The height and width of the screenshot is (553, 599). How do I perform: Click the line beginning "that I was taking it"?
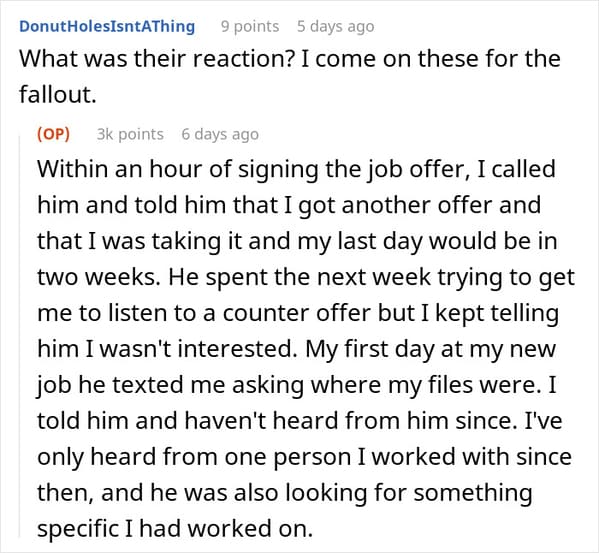pyautogui.click(x=297, y=241)
